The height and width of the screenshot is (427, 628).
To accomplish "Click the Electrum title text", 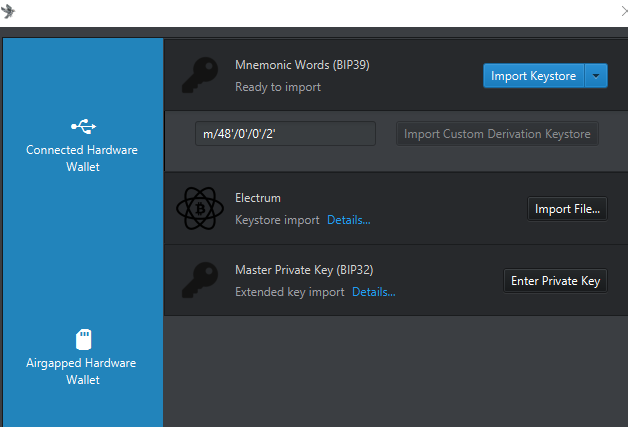I will pyautogui.click(x=258, y=198).
